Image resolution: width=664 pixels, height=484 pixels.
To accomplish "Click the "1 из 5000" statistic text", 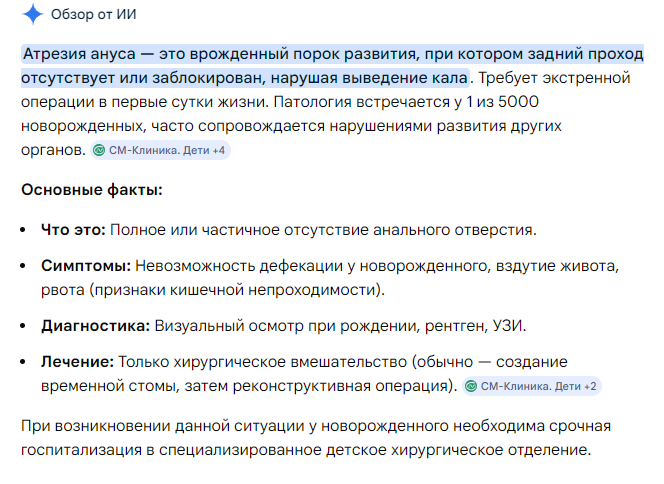I will click(x=497, y=102).
